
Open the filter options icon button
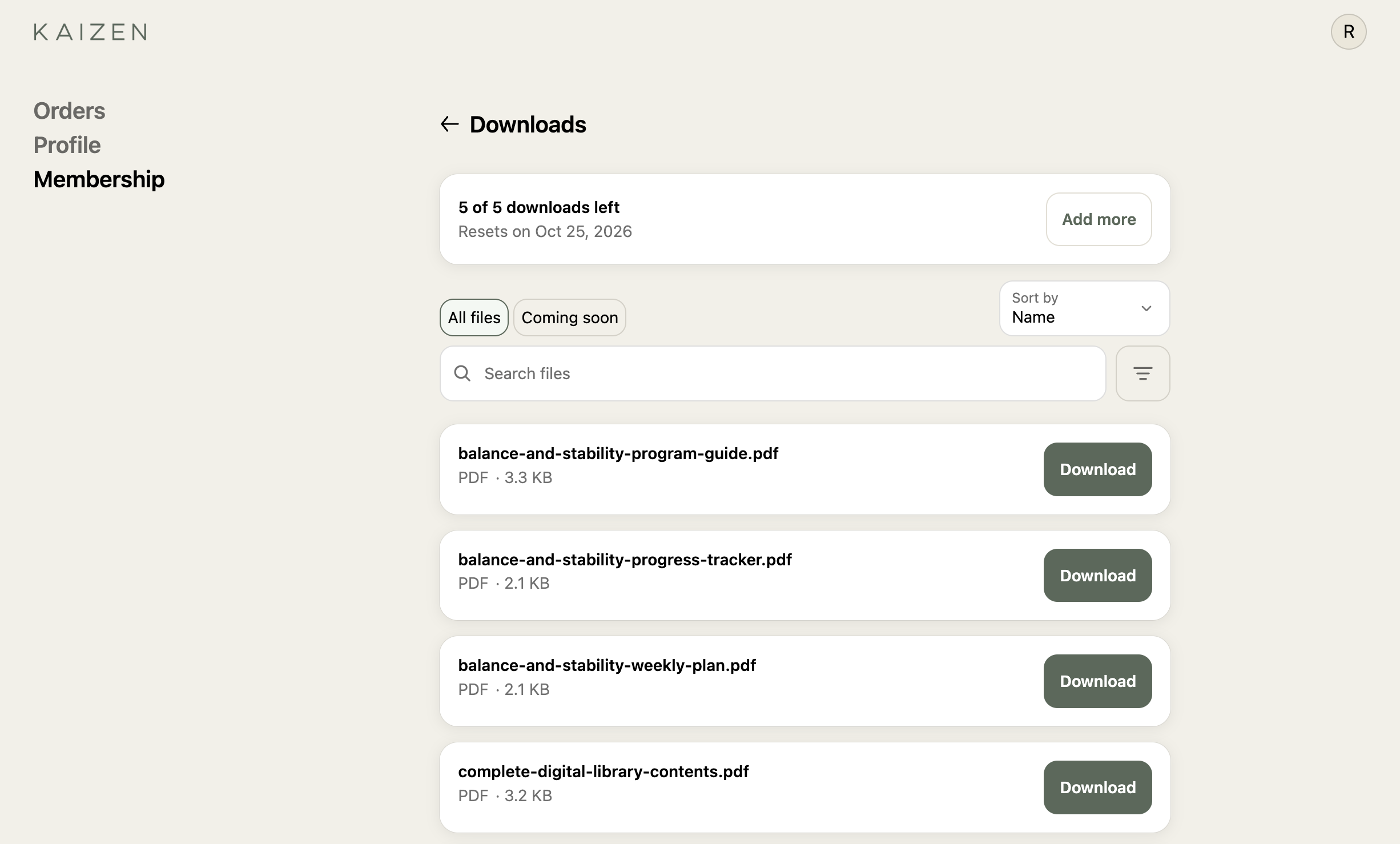pos(1142,373)
